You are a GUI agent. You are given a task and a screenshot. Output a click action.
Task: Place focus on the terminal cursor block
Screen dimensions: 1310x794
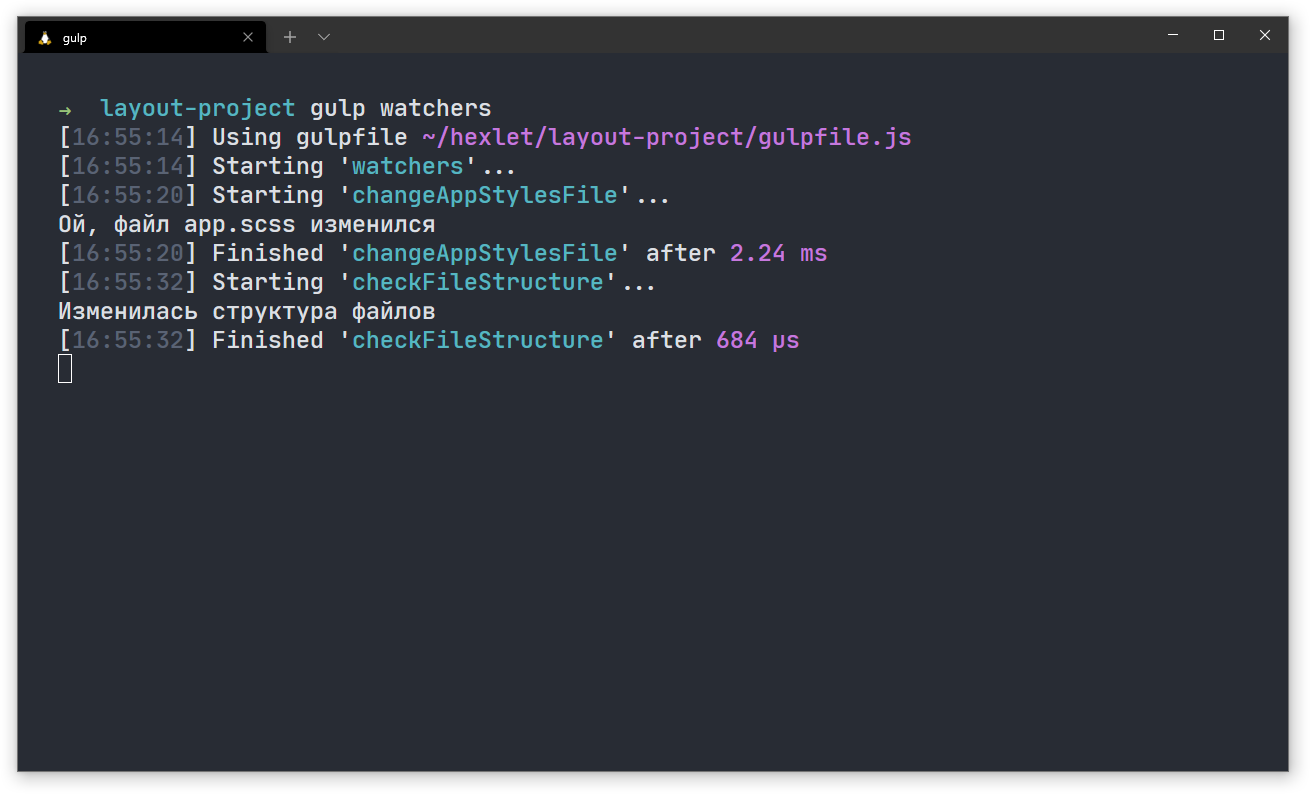tap(65, 369)
